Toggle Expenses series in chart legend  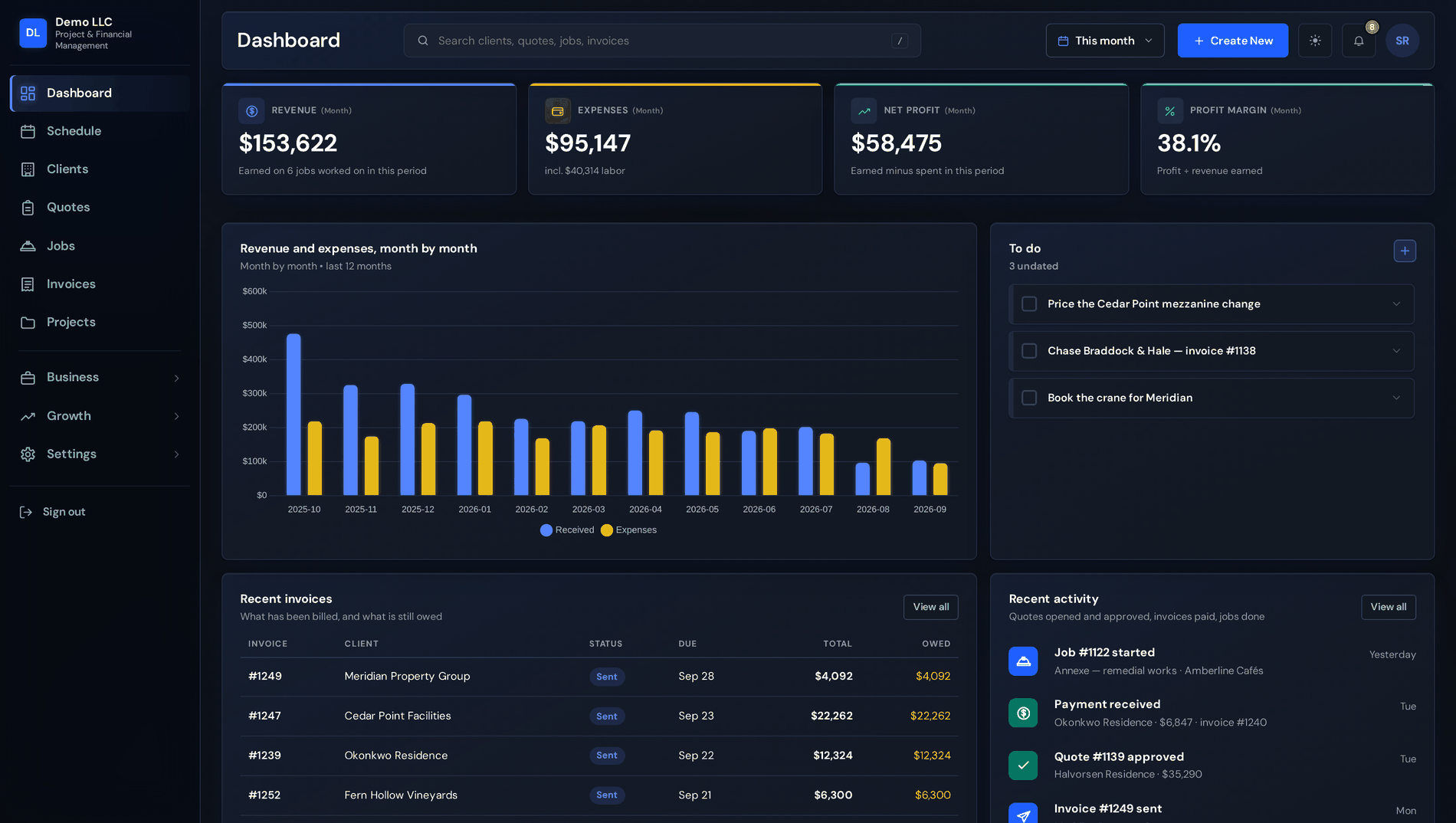pos(629,530)
